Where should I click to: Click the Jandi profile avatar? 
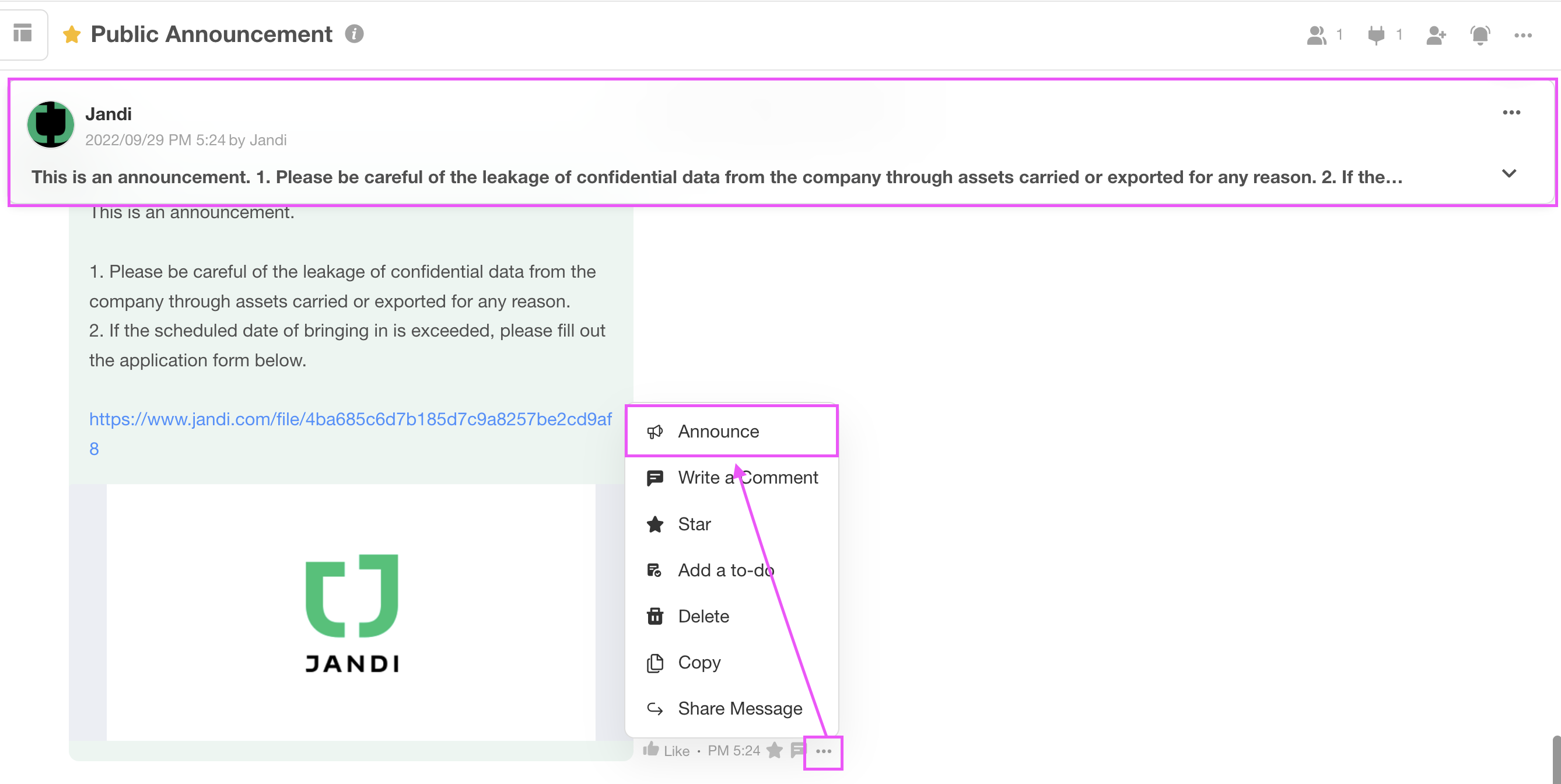(51, 125)
